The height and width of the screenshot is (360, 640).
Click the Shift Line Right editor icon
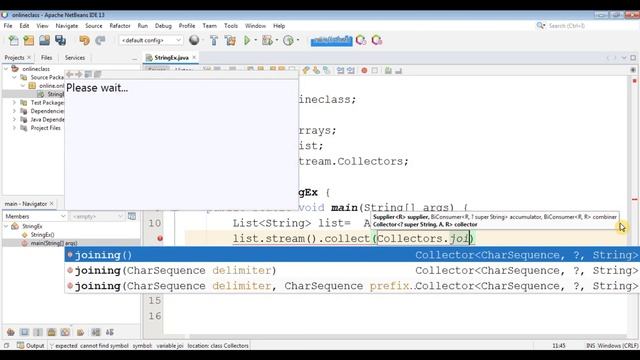click(351, 71)
